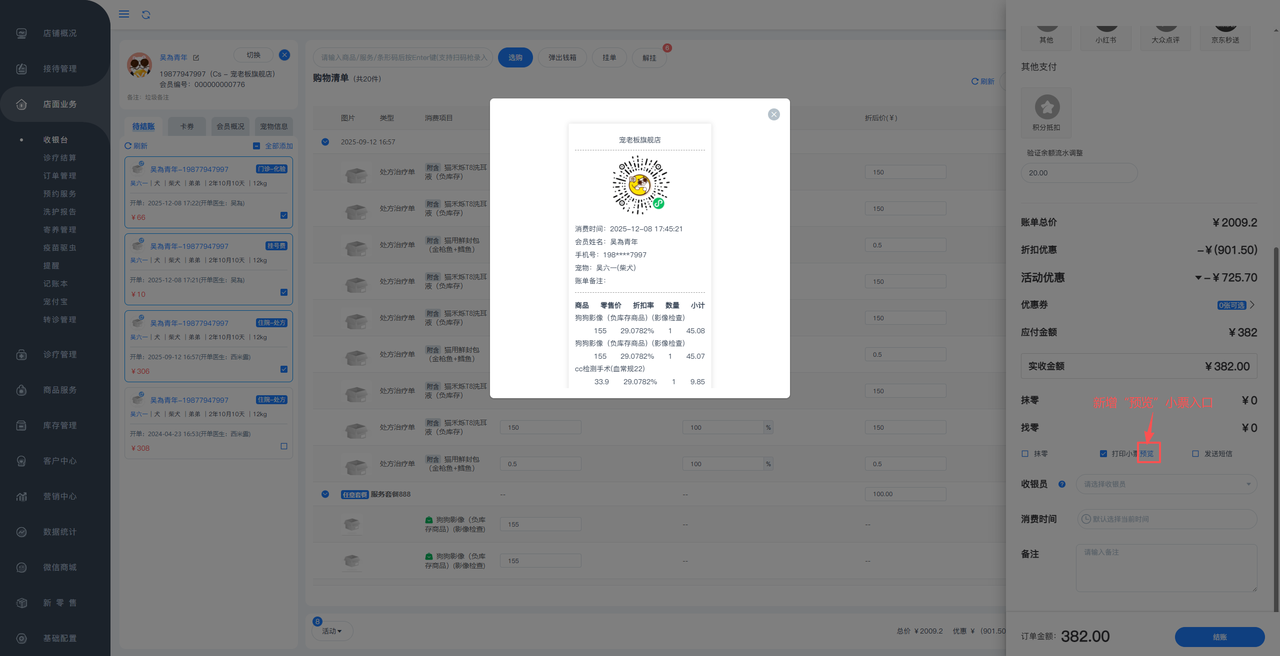The image size is (1280, 656).
Task: Close the receipt preview popup
Action: pyautogui.click(x=773, y=115)
